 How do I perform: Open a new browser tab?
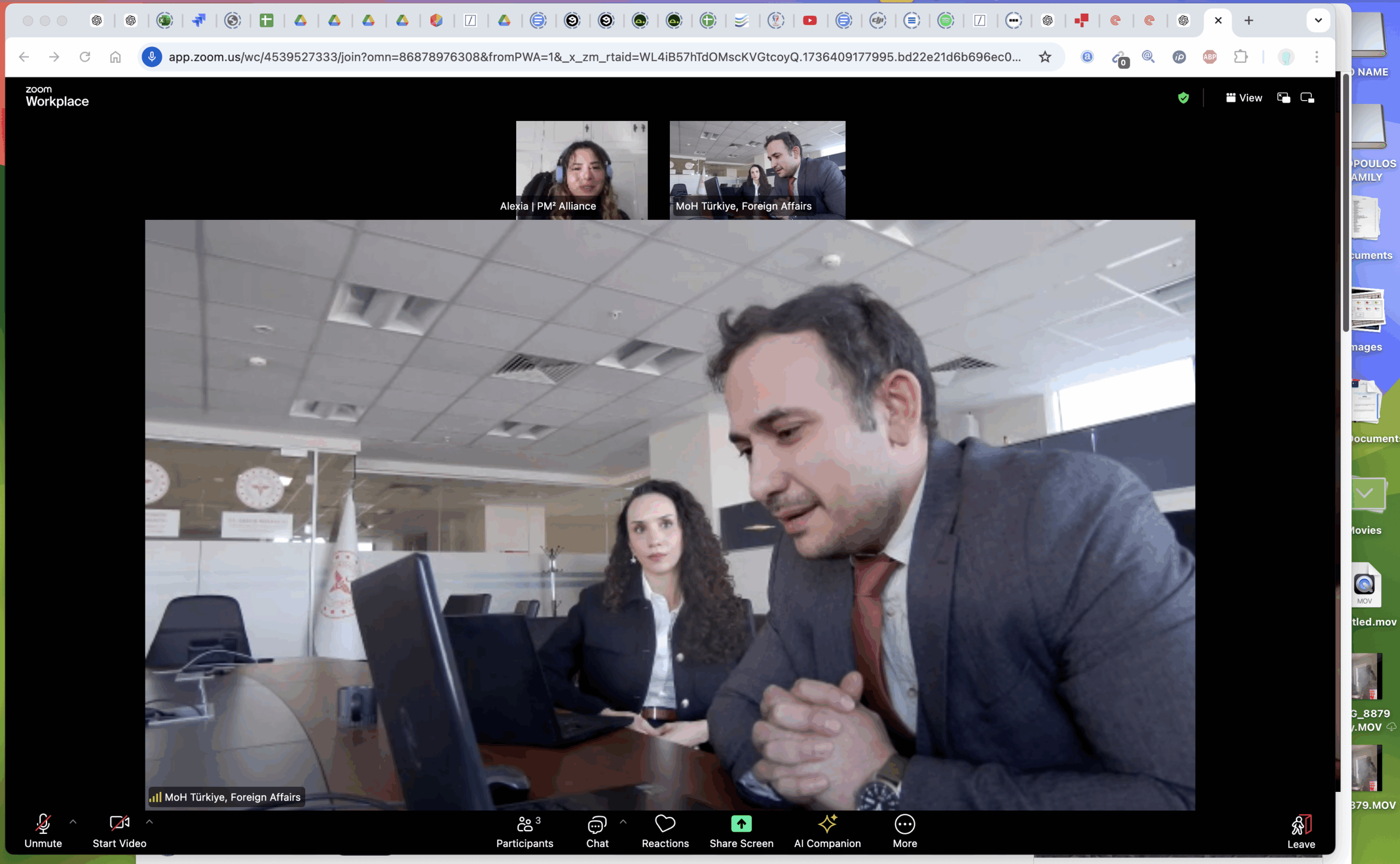tap(1249, 21)
